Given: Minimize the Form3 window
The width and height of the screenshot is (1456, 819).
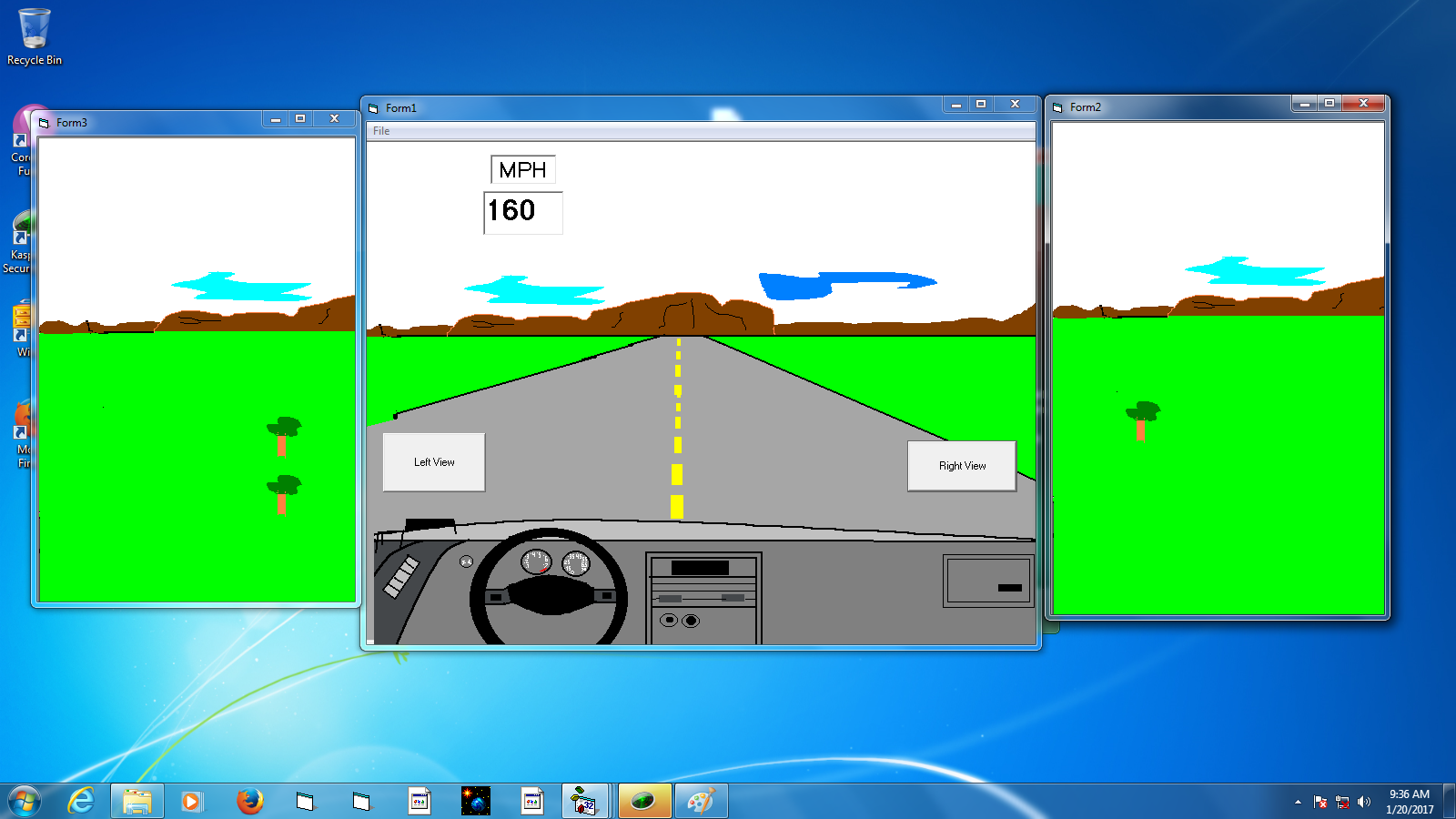Looking at the screenshot, I should (x=275, y=119).
